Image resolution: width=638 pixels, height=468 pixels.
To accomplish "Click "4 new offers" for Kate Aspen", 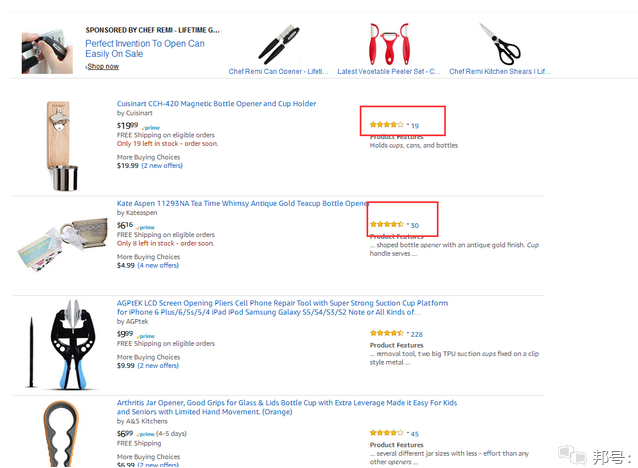I will (x=158, y=266).
